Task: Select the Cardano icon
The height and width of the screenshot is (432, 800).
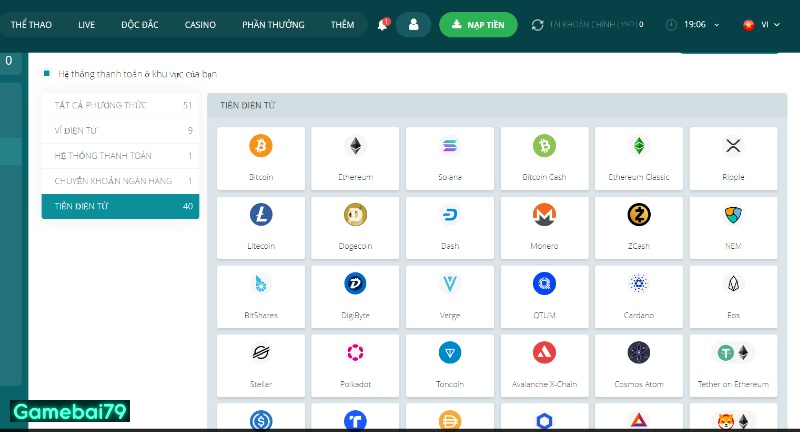Action: (x=639, y=284)
